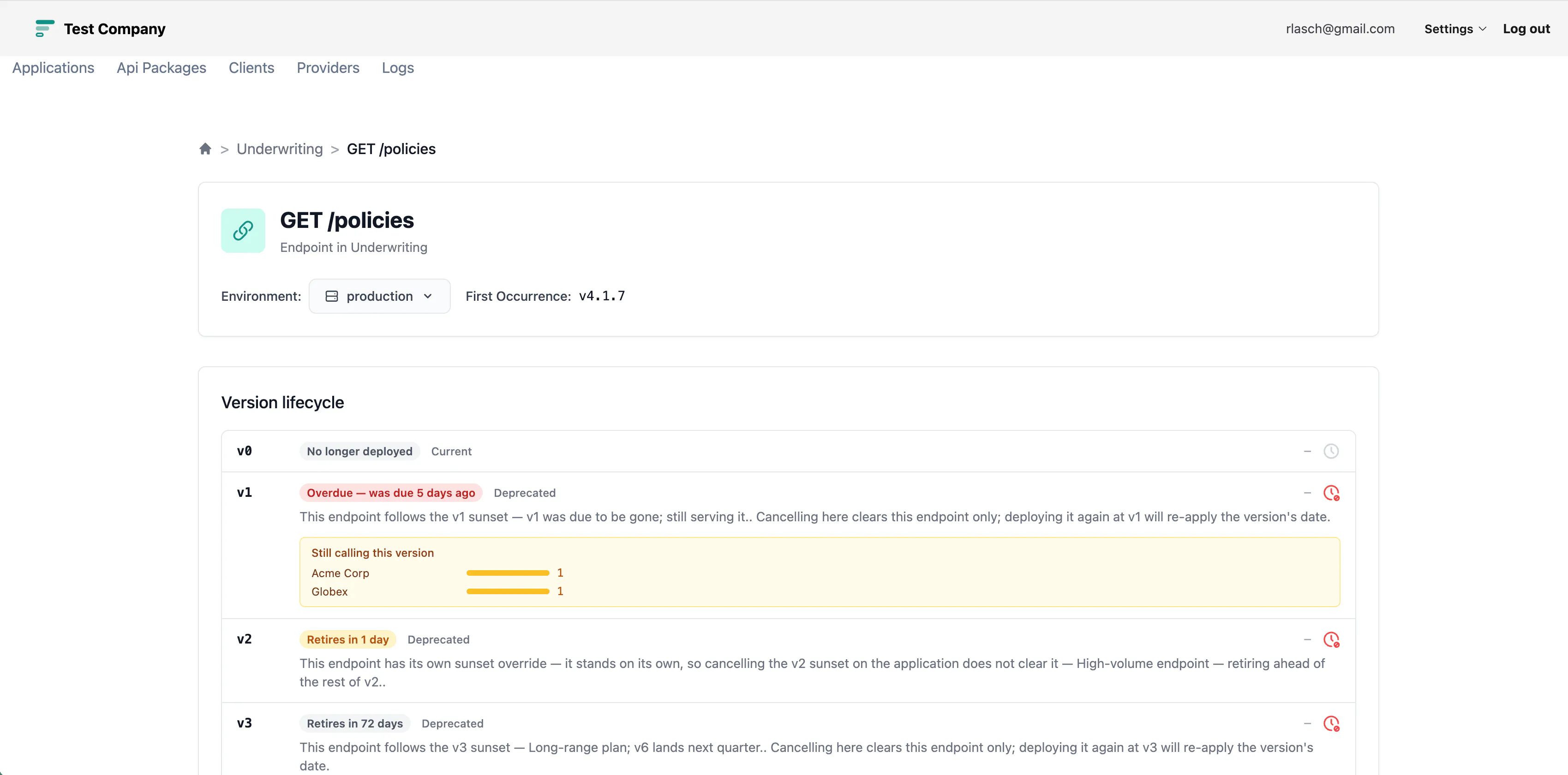
Task: Click Log out
Action: coord(1526,29)
